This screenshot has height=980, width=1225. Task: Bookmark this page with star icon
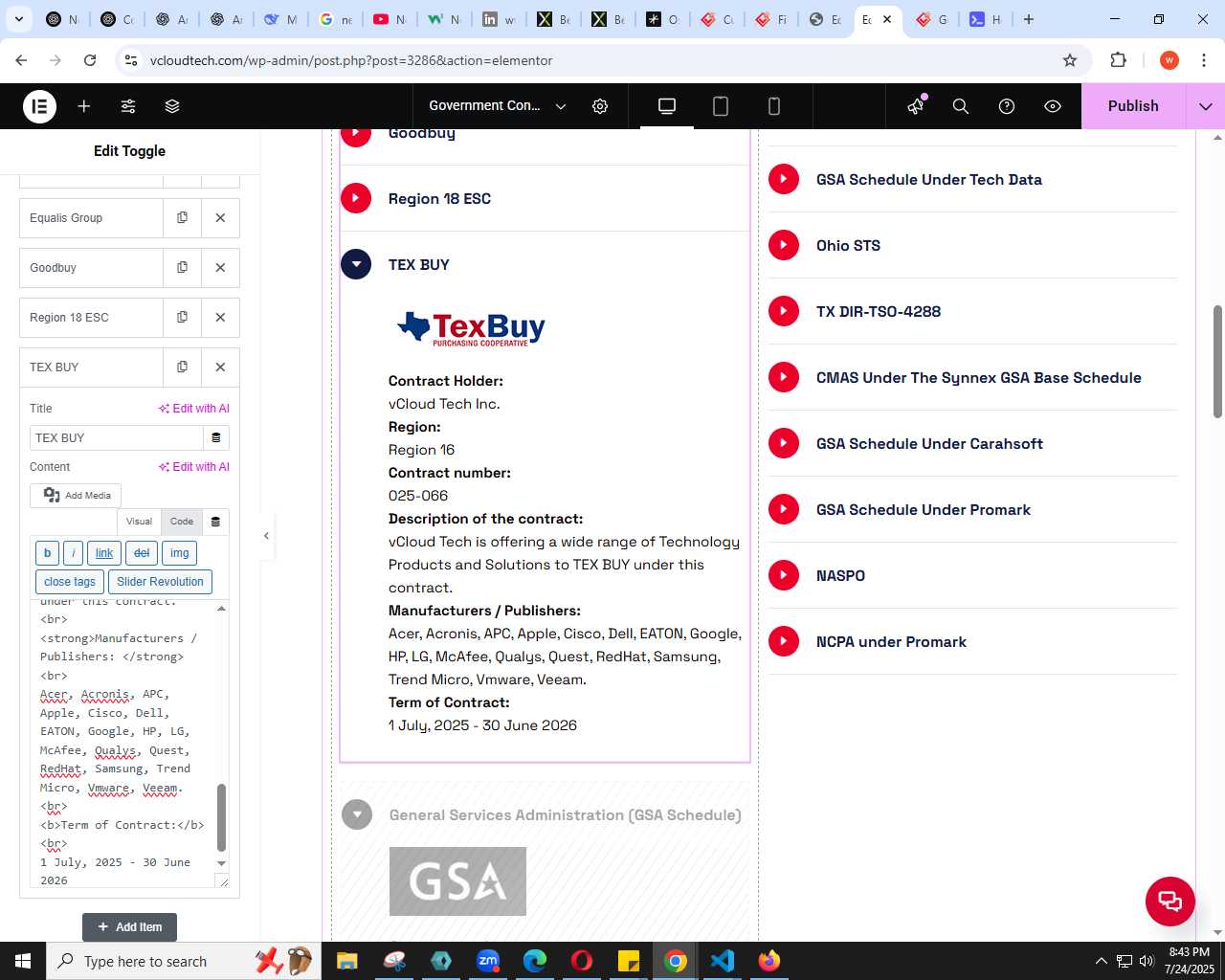(1070, 60)
